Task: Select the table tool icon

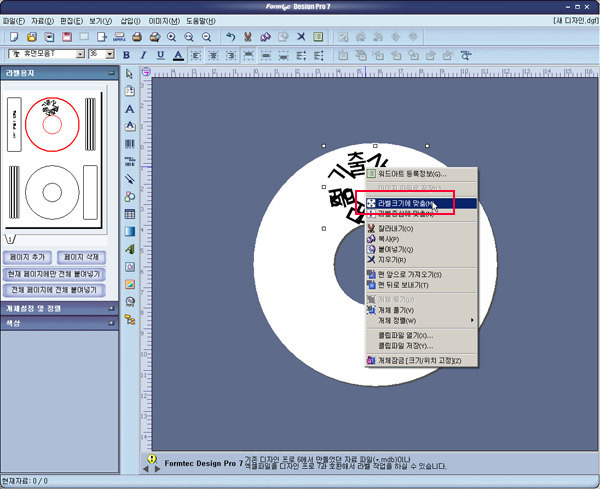Action: [129, 214]
